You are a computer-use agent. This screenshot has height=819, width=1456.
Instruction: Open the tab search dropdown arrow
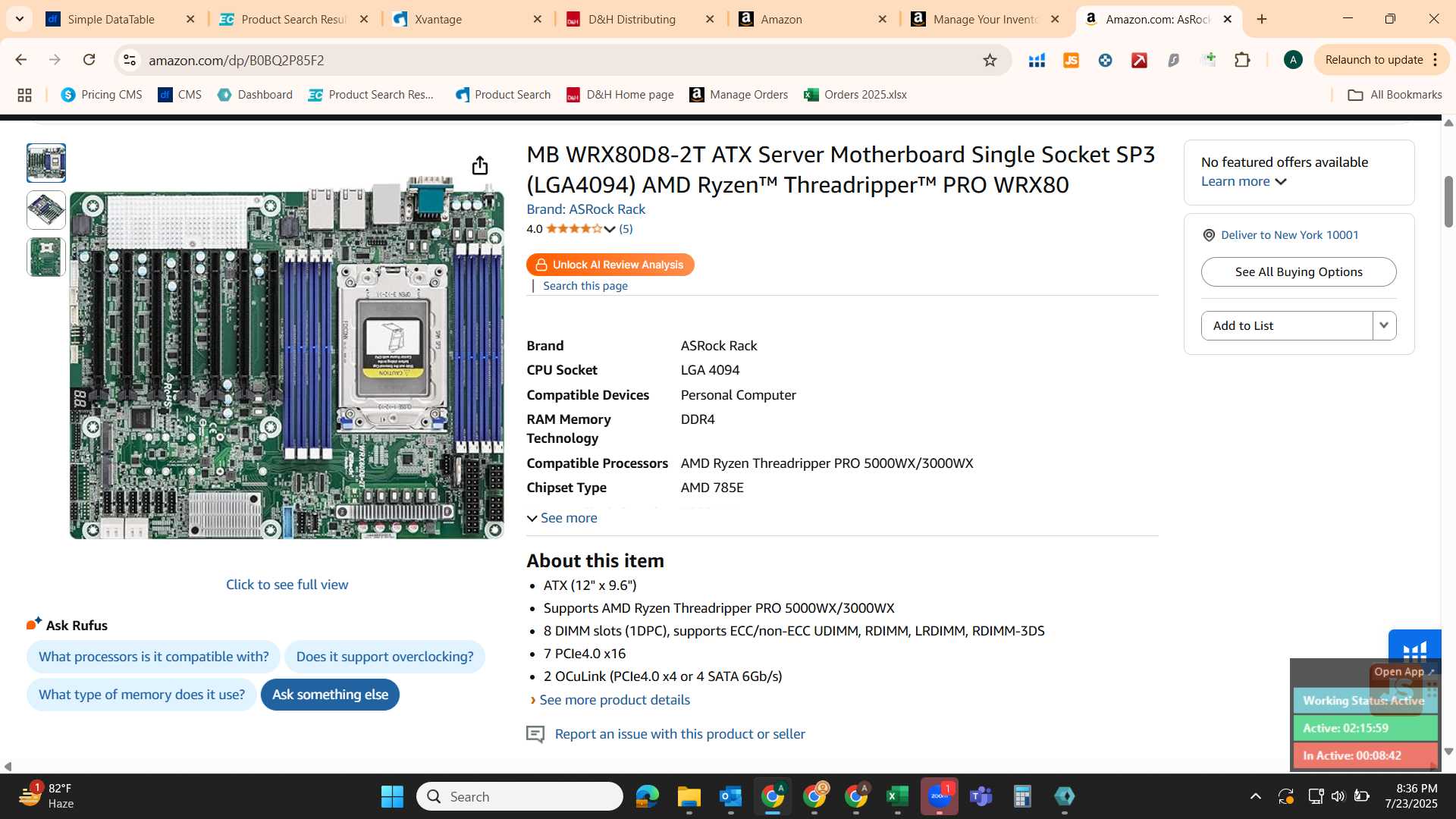[x=19, y=19]
